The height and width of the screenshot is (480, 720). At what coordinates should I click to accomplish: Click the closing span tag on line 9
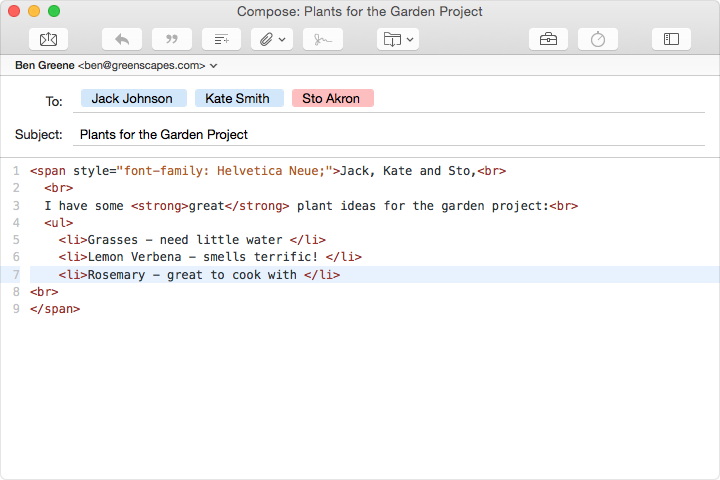[55, 309]
